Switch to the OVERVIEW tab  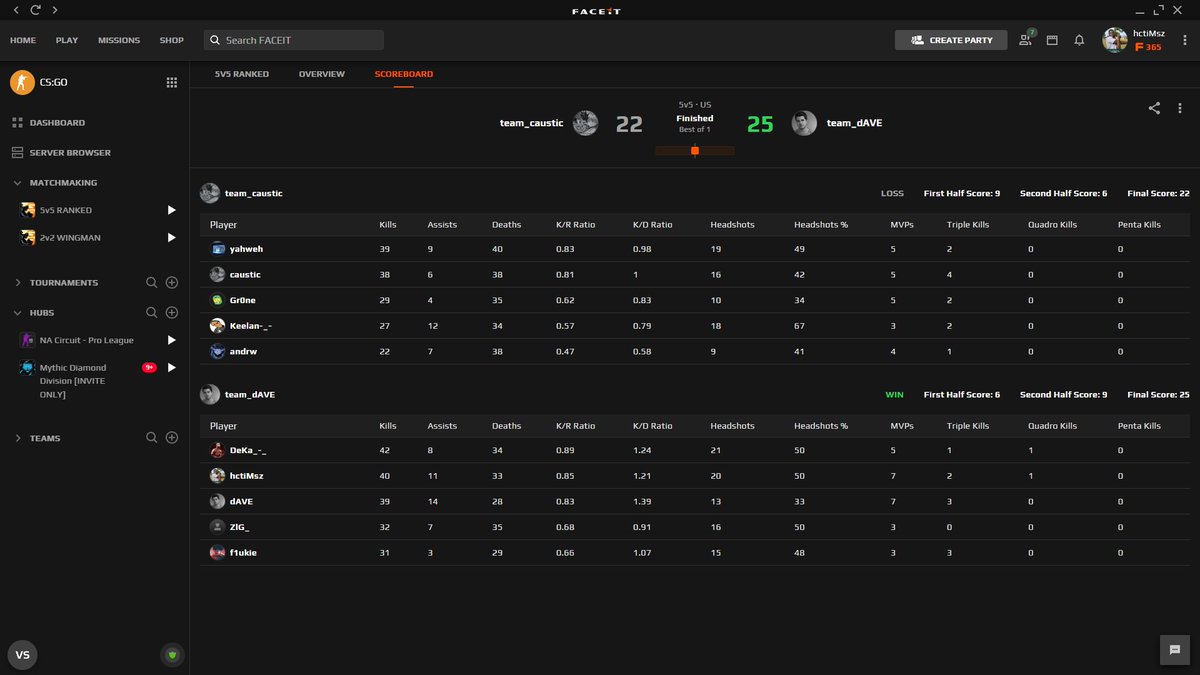322,74
